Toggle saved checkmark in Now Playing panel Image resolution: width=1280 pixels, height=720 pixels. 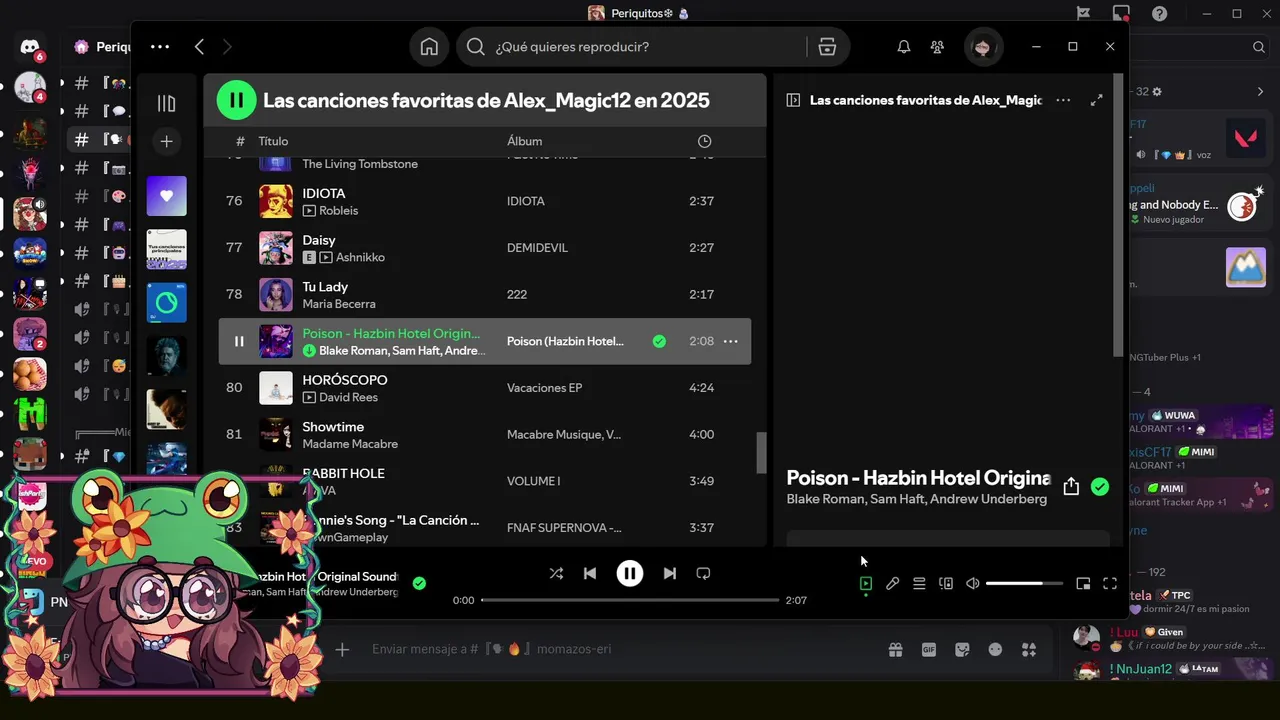(x=1100, y=487)
